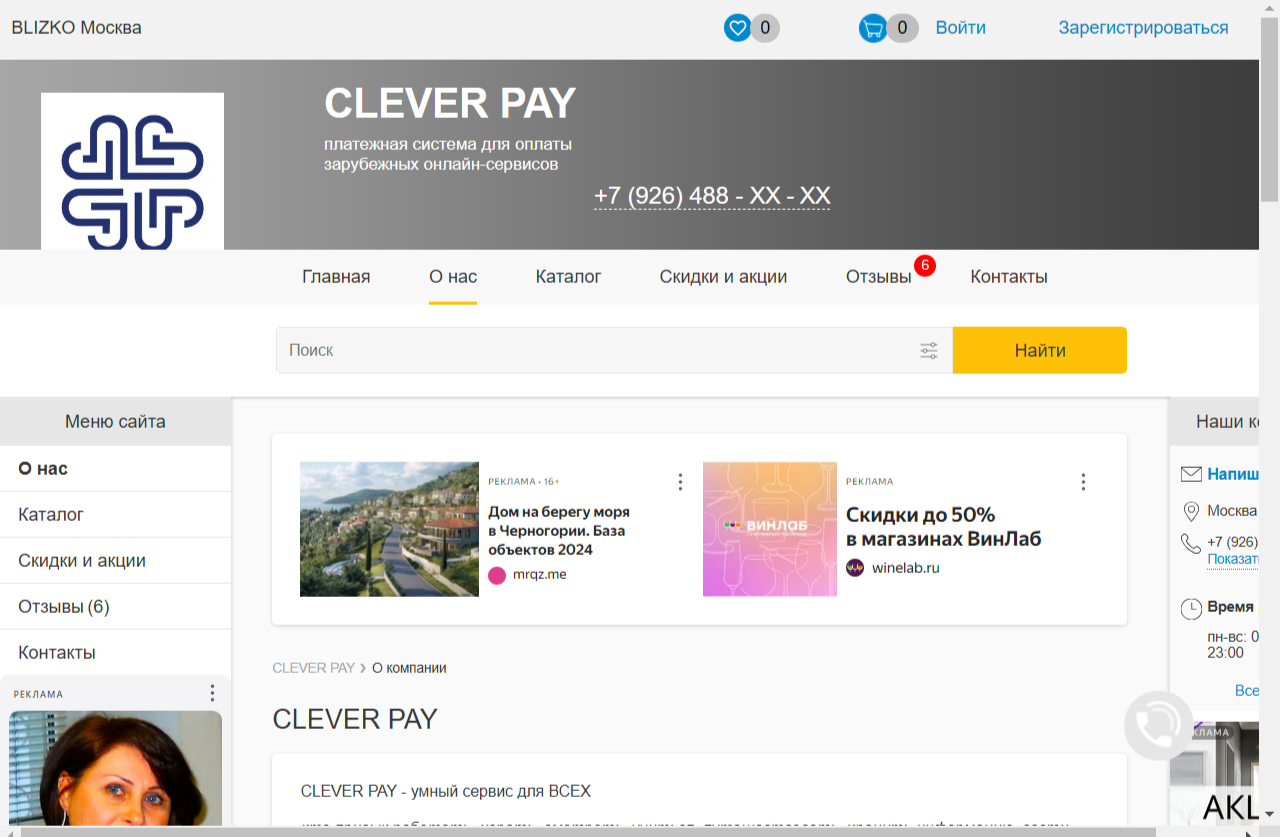Click BLIZKO Москва in the header

(x=76, y=28)
